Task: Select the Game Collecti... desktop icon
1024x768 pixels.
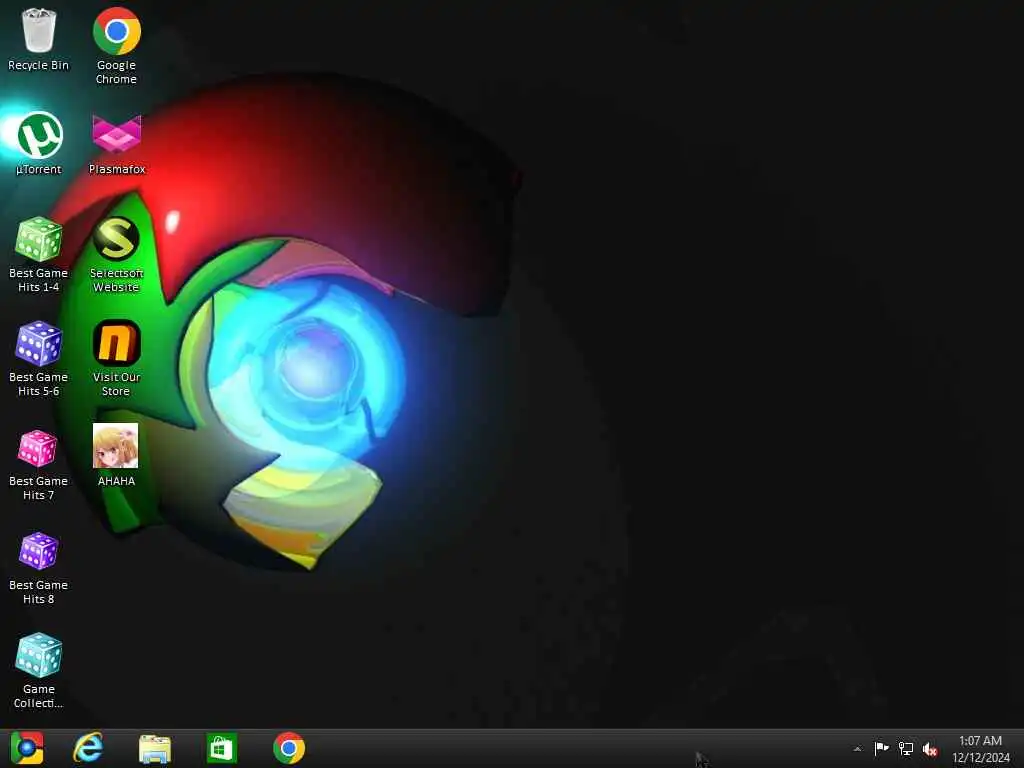Action: coord(39,671)
